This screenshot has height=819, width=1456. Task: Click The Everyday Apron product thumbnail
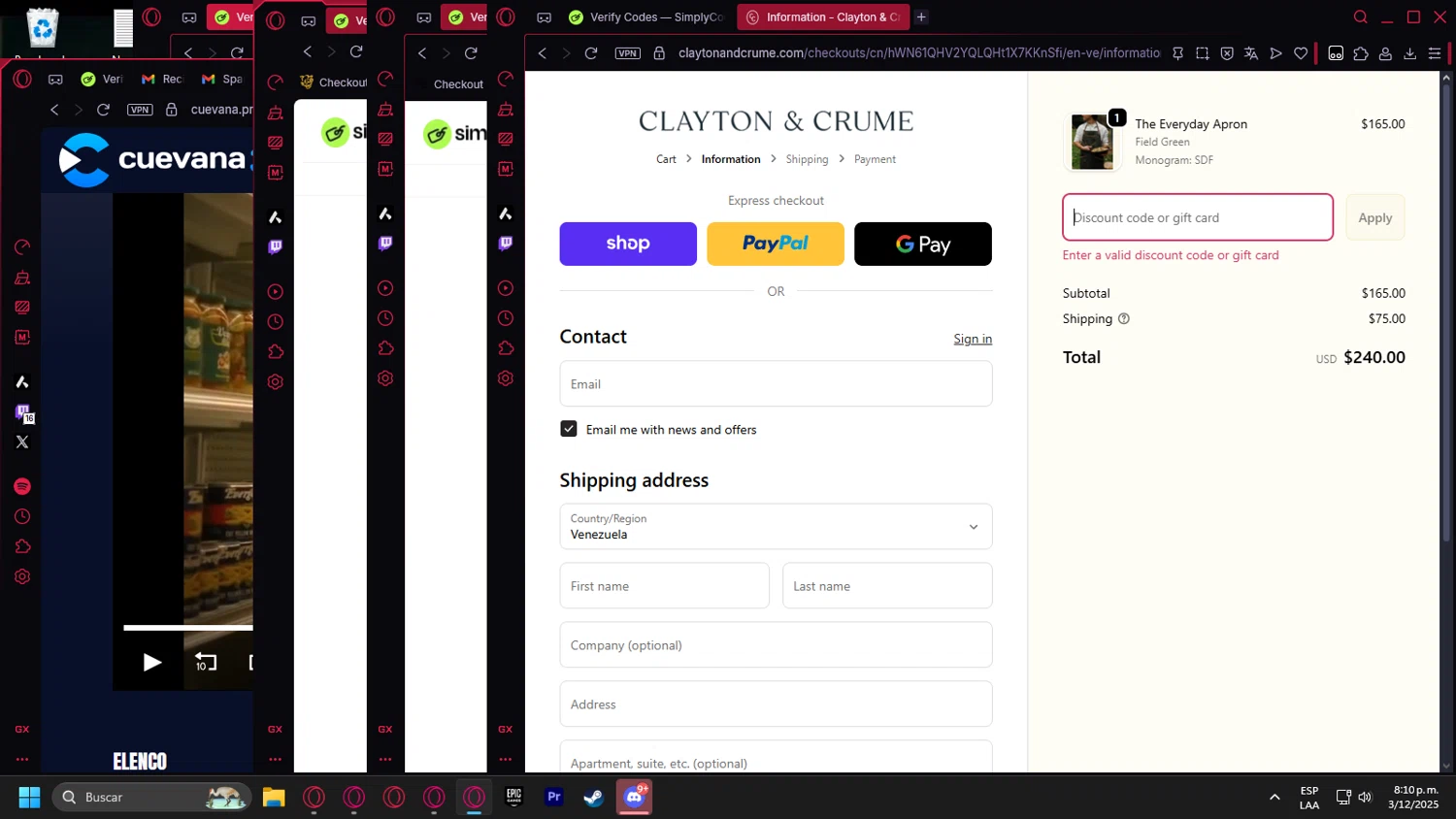click(x=1092, y=142)
